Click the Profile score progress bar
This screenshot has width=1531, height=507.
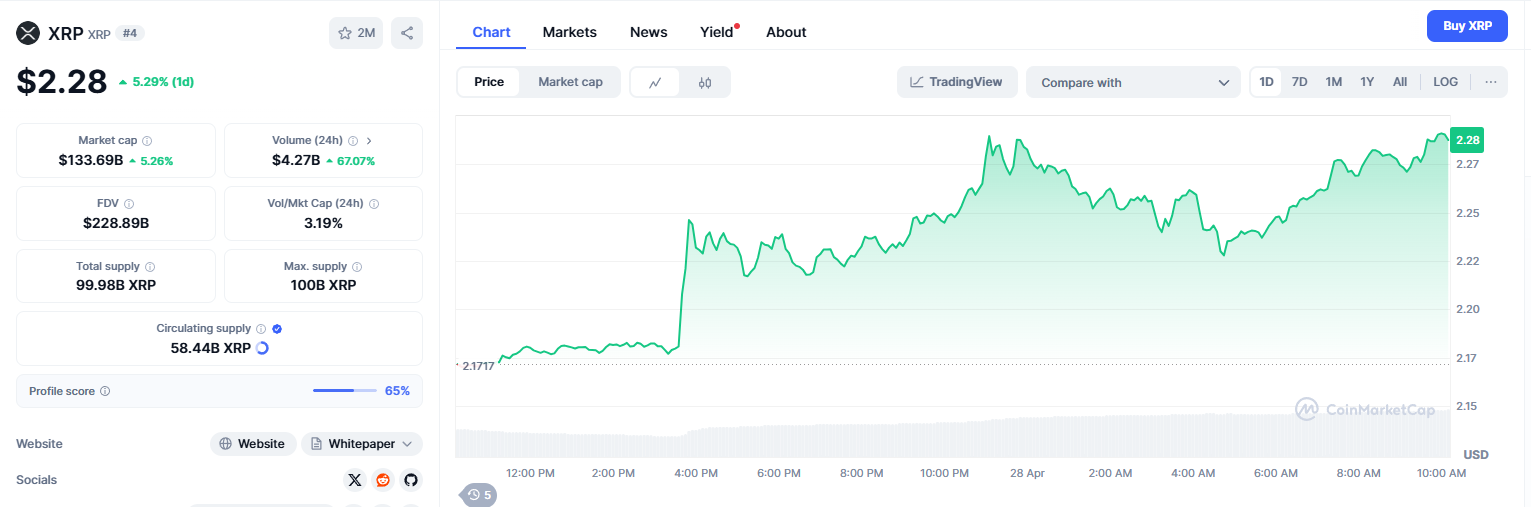[x=345, y=391]
